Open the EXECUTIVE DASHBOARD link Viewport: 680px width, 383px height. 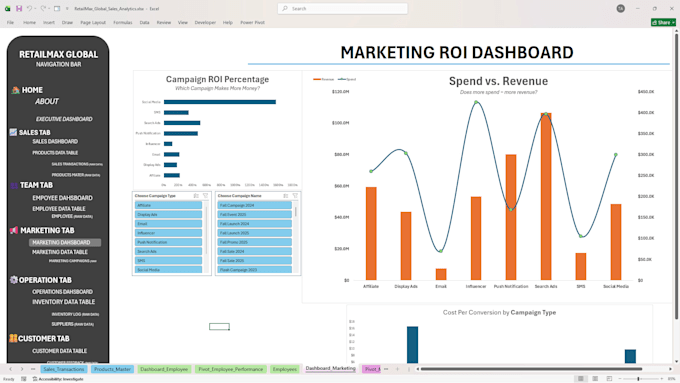point(64,119)
